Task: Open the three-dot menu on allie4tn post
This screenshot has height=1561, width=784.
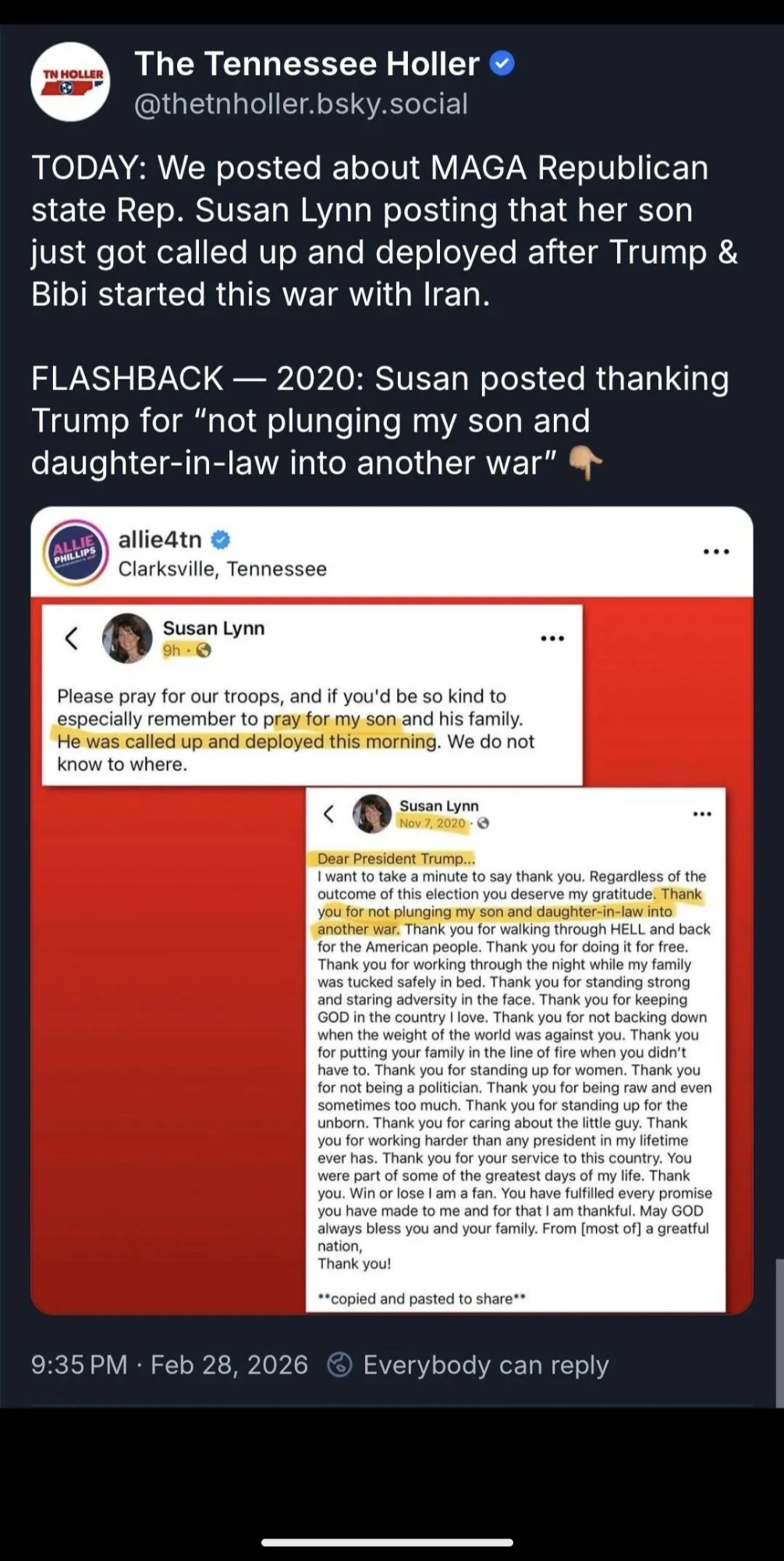Action: pos(715,552)
